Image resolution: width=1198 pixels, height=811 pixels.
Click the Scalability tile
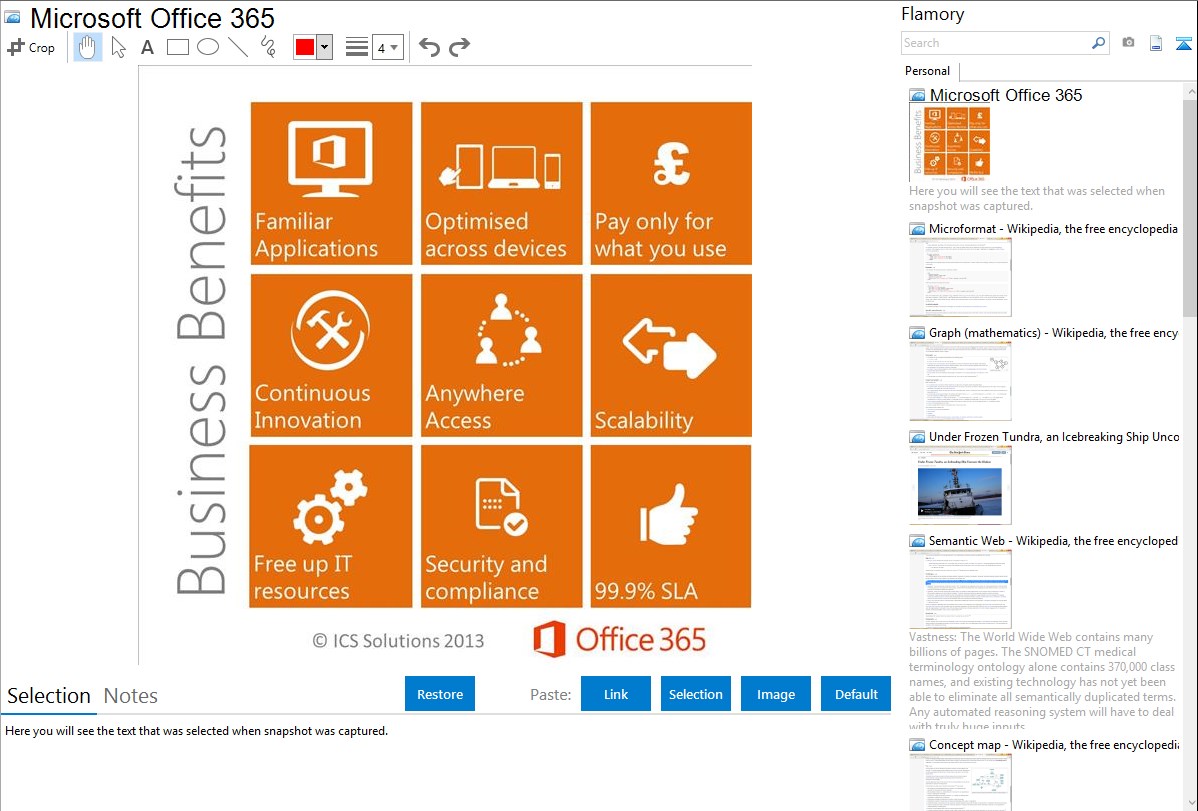pos(671,355)
